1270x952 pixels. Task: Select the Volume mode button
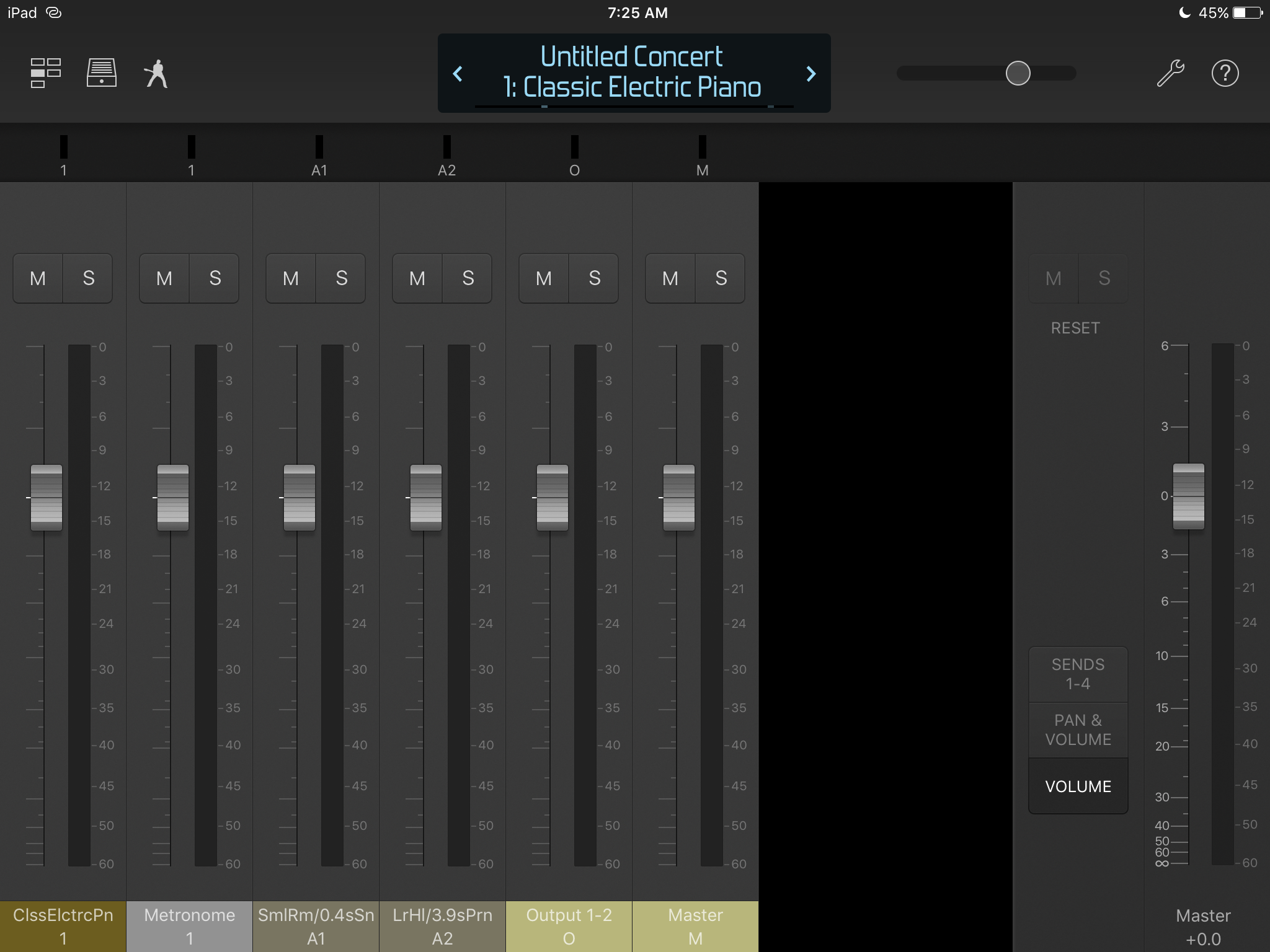(1078, 786)
